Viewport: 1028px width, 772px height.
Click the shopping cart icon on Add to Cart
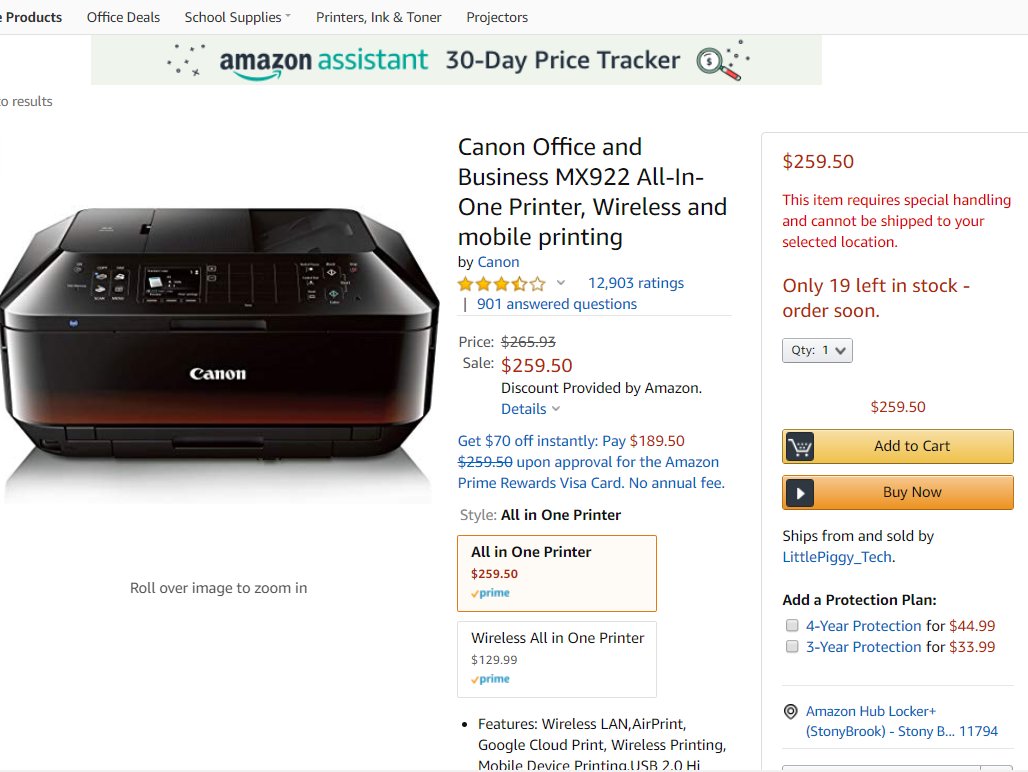799,447
